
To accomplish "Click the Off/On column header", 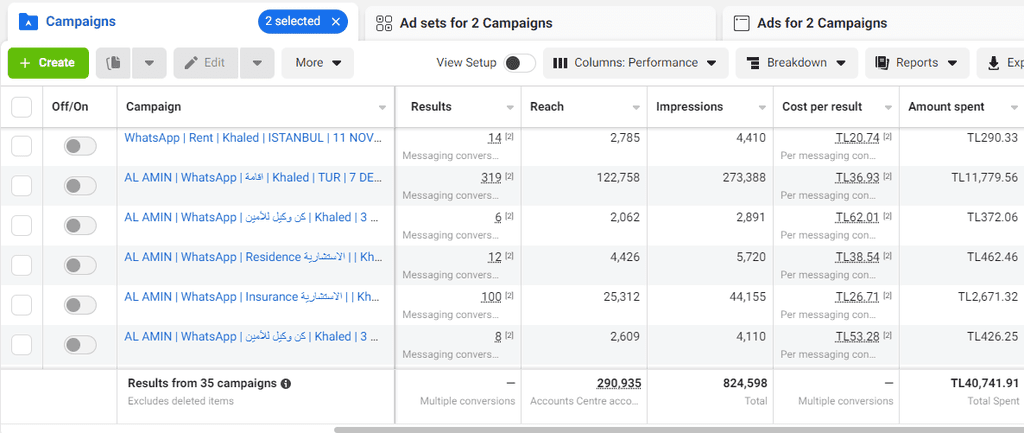I will [x=70, y=107].
